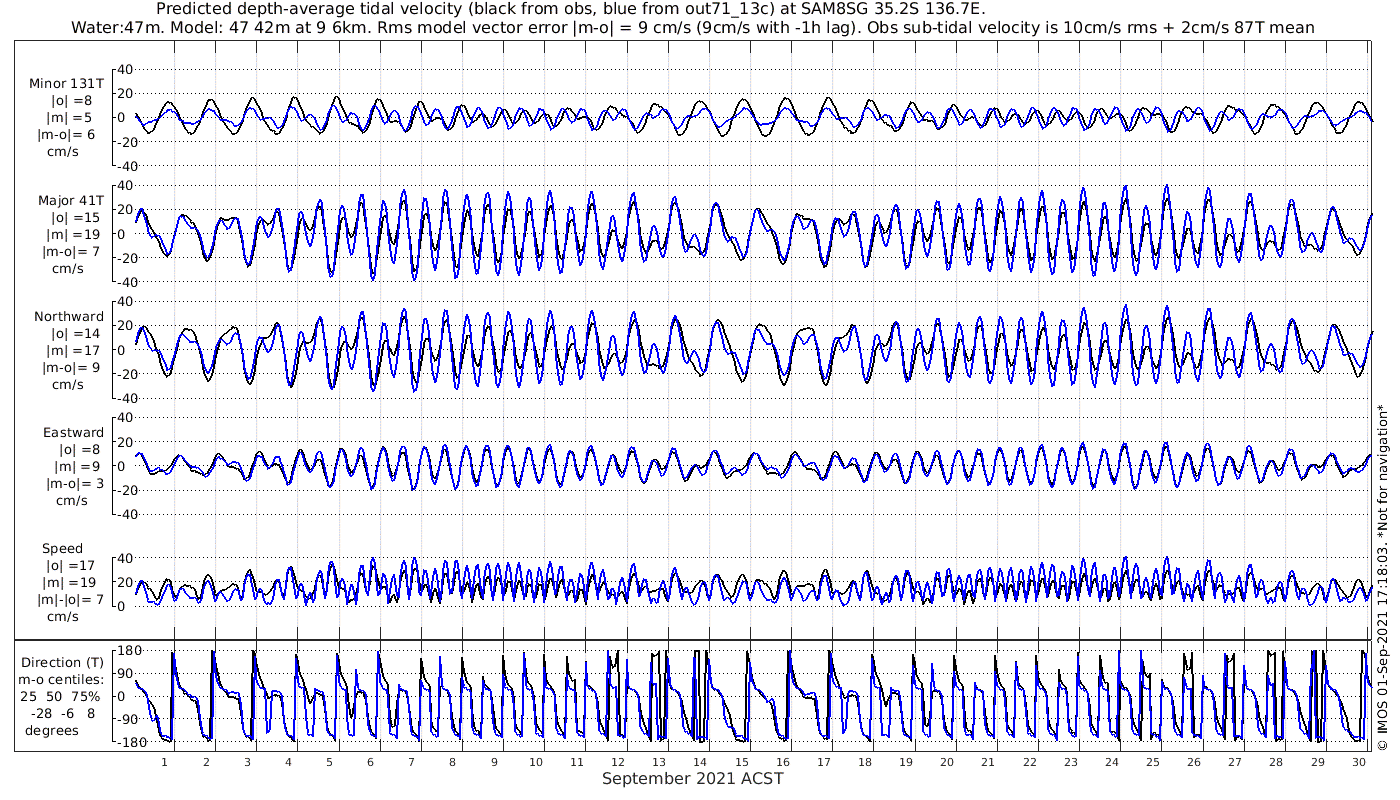Click the day 15 tick label
Image resolution: width=1400 pixels, height=800 pixels.
point(742,762)
